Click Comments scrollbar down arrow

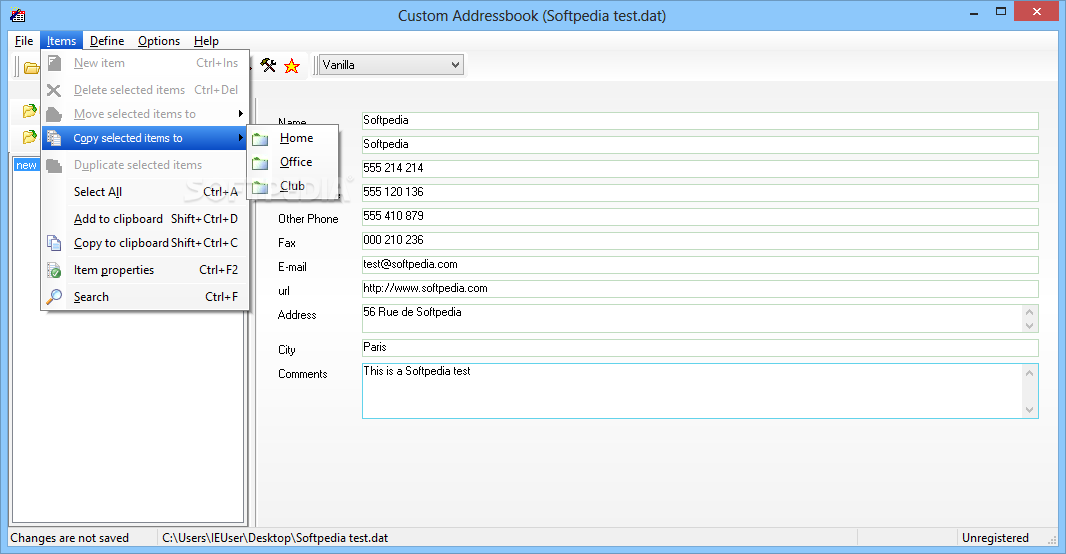pyautogui.click(x=1029, y=410)
